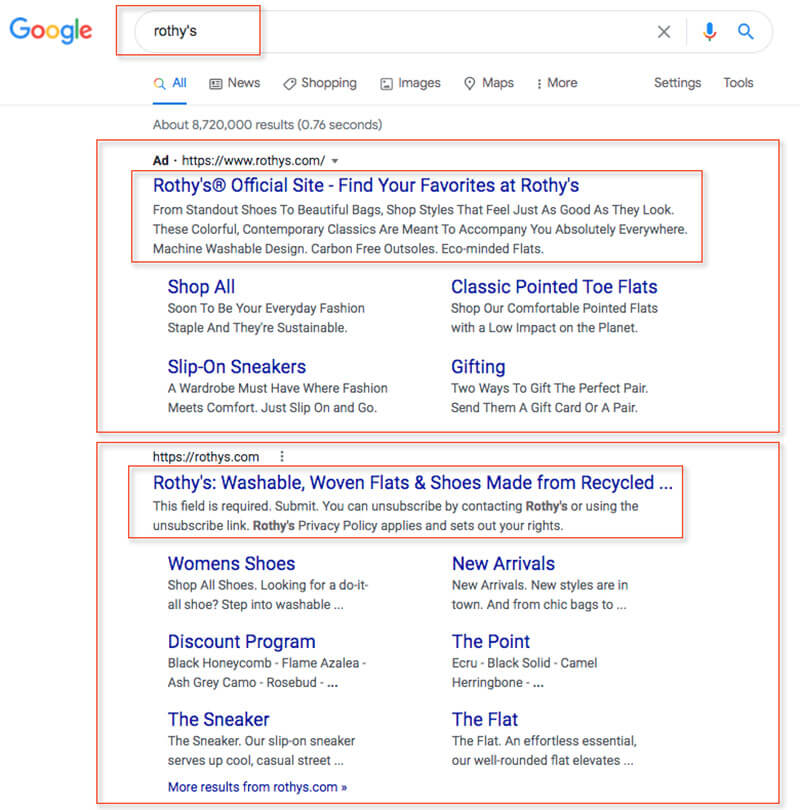This screenshot has width=800, height=810.
Task: Click the https://rothys.com result URL
Action: click(x=206, y=457)
